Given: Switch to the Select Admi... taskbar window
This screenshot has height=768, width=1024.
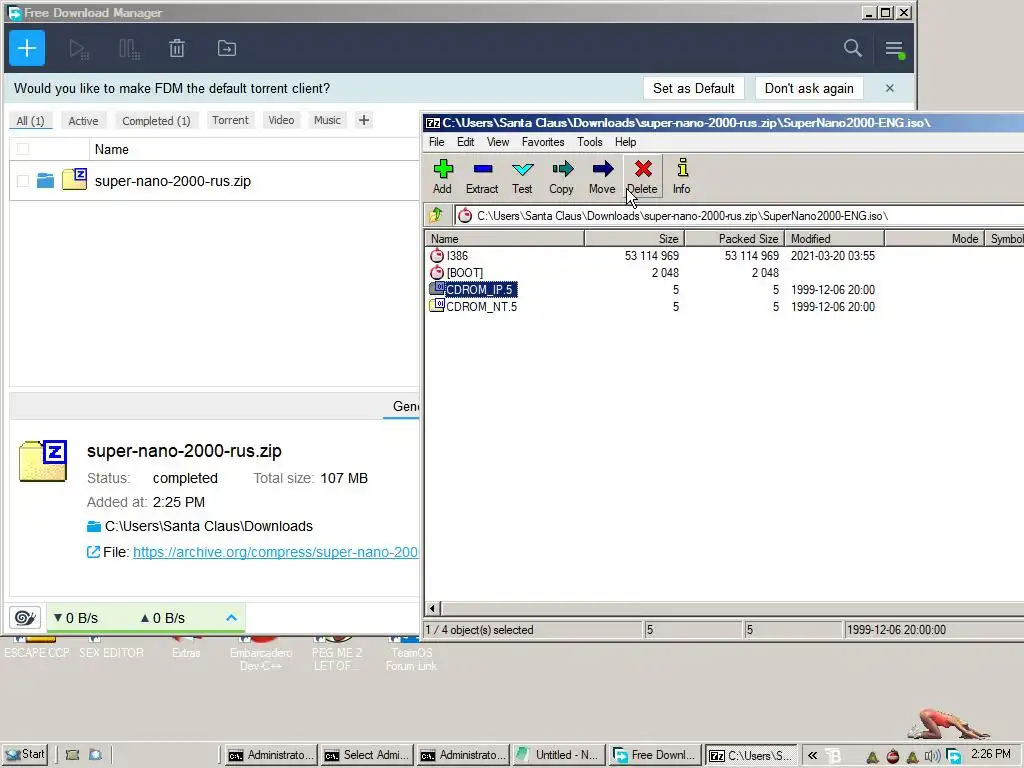Looking at the screenshot, I should tap(367, 756).
